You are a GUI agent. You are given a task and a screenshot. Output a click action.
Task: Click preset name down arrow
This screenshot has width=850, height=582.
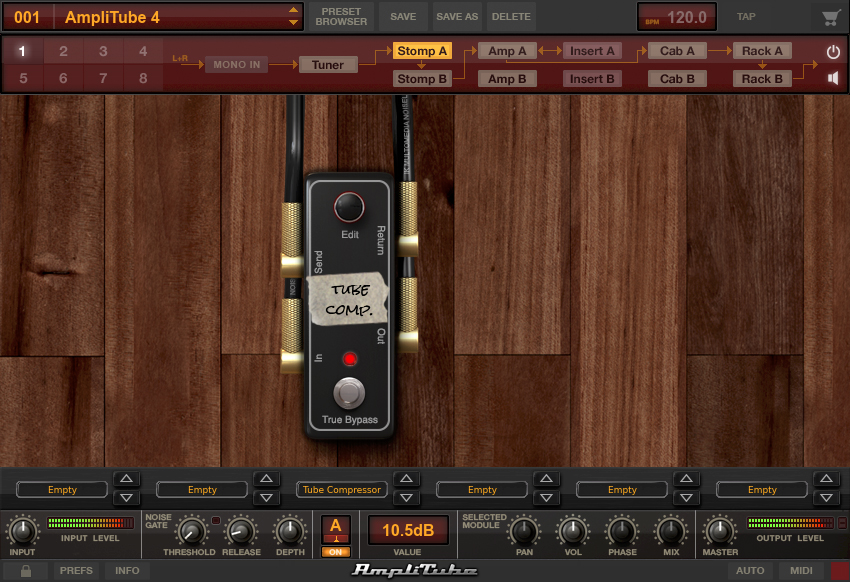click(293, 23)
